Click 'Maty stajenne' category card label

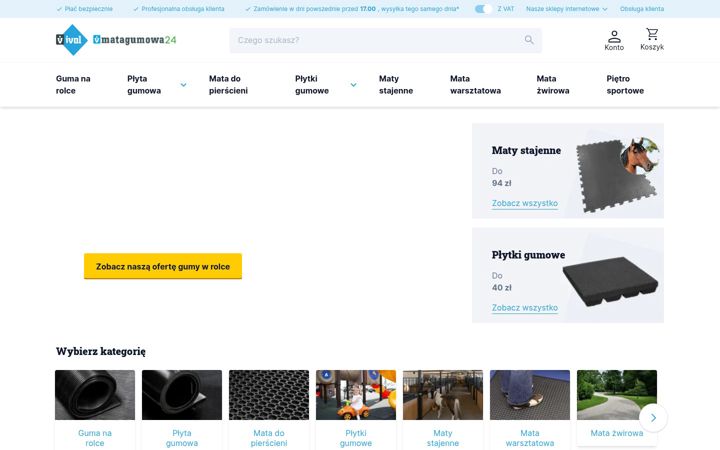point(443,438)
